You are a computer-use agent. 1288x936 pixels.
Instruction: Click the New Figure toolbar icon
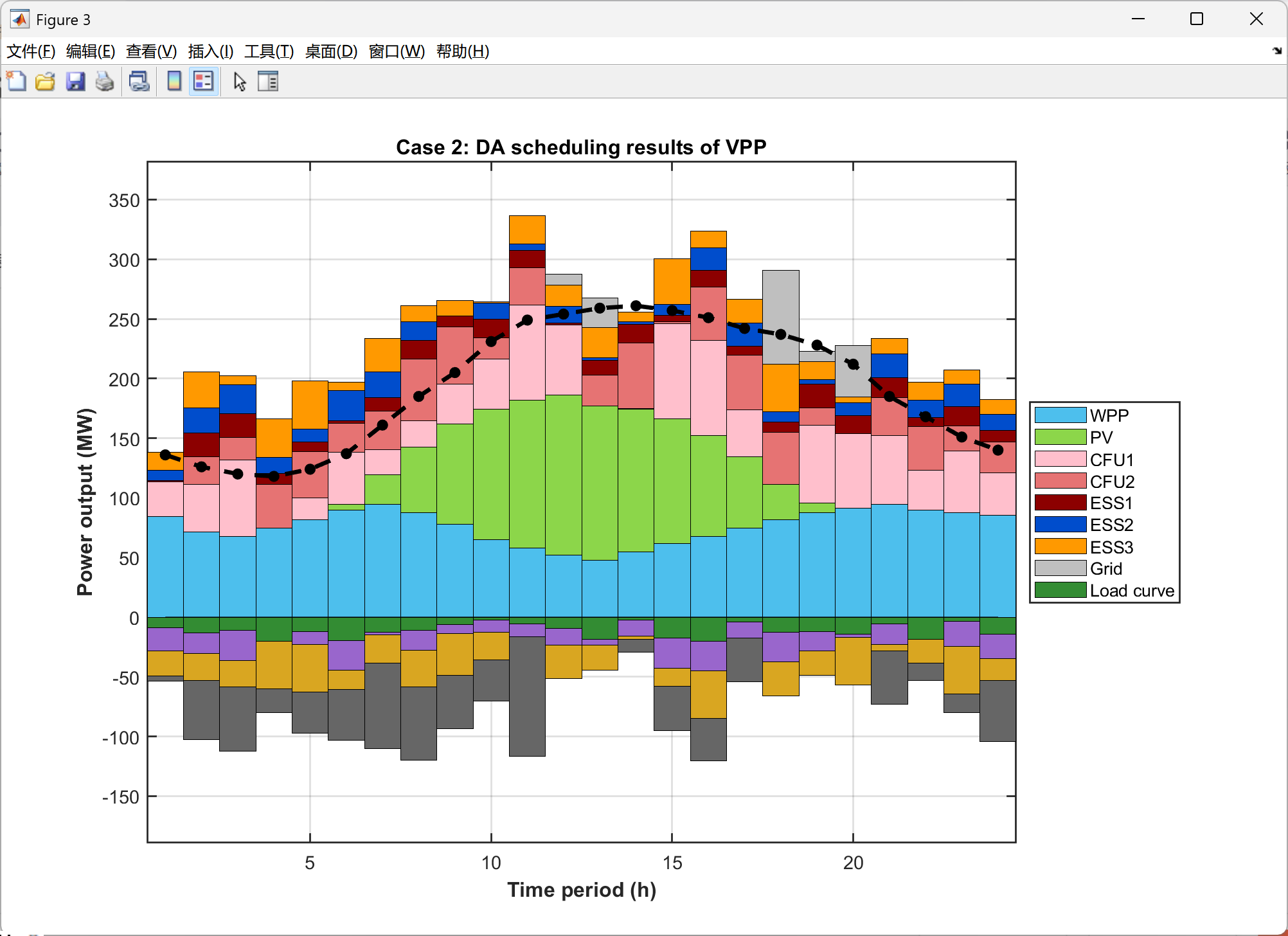tap(16, 82)
